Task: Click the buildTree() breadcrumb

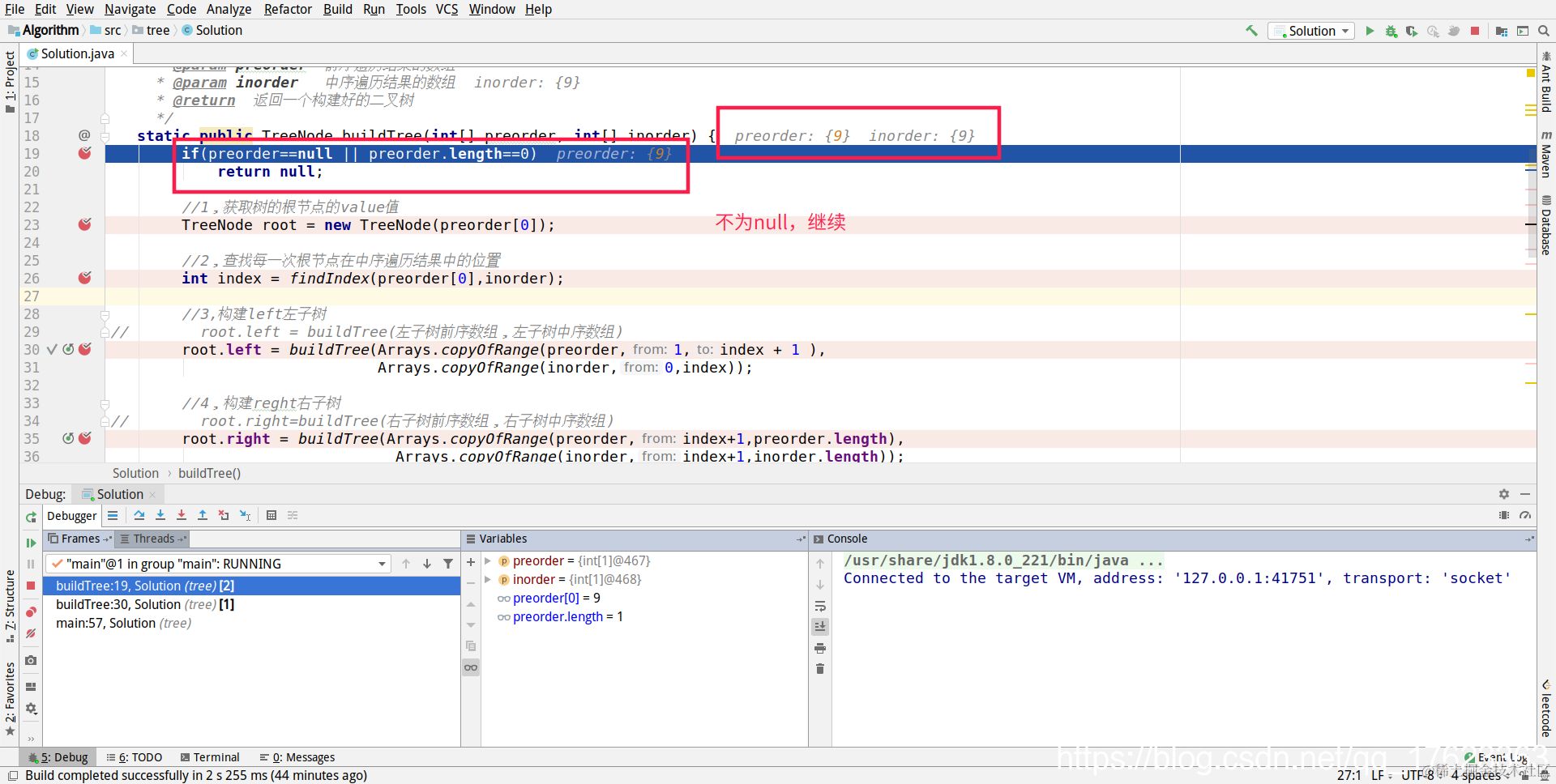Action: click(209, 473)
